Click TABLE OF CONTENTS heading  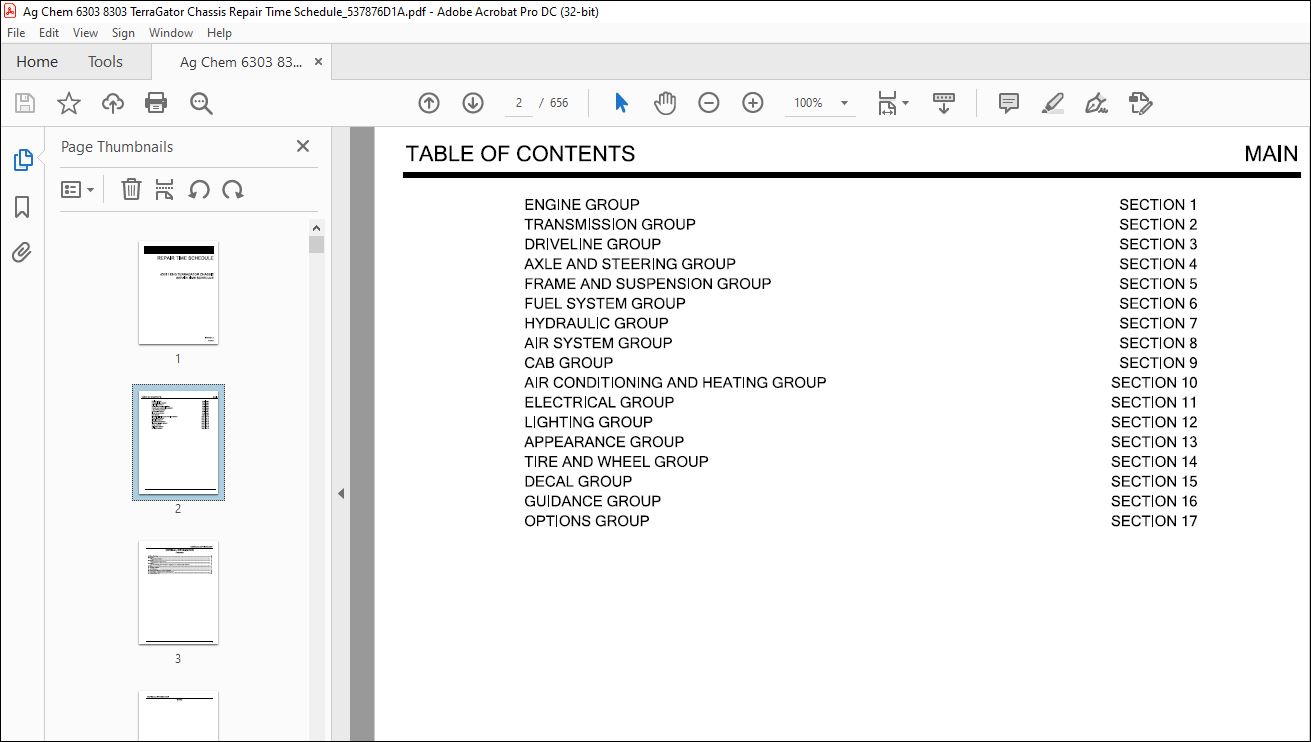pyautogui.click(x=520, y=154)
